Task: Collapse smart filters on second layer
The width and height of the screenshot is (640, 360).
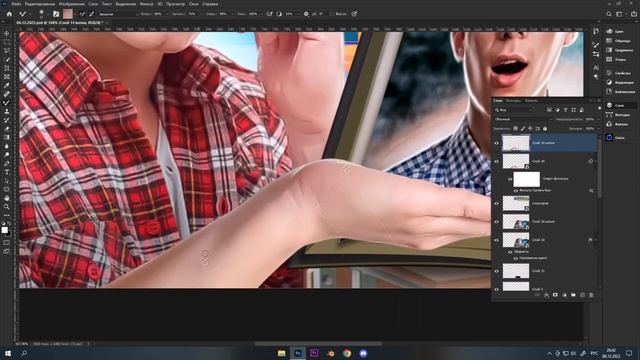Action: tap(596, 161)
